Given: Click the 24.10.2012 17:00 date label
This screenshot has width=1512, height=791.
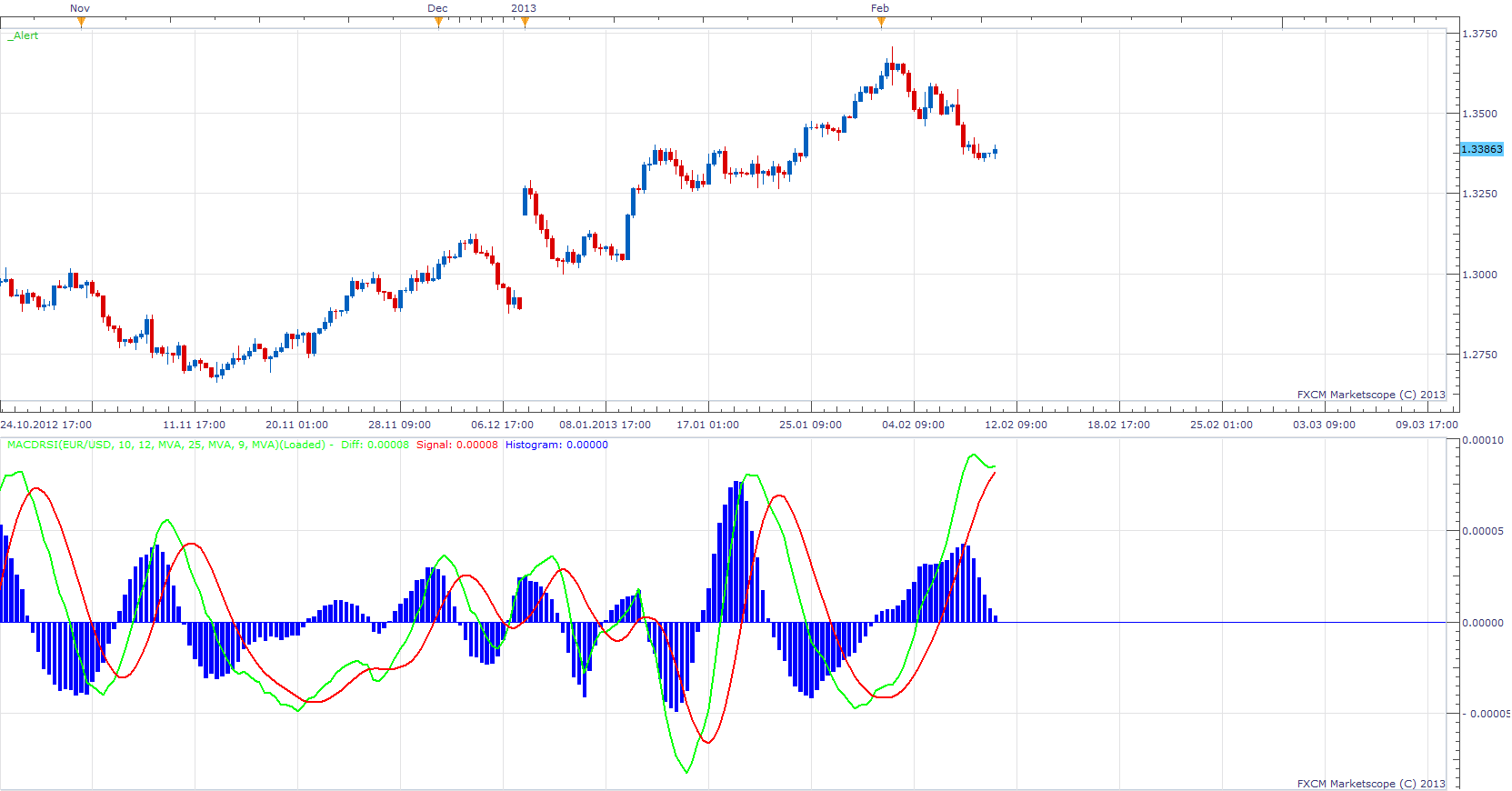Looking at the screenshot, I should (x=46, y=425).
